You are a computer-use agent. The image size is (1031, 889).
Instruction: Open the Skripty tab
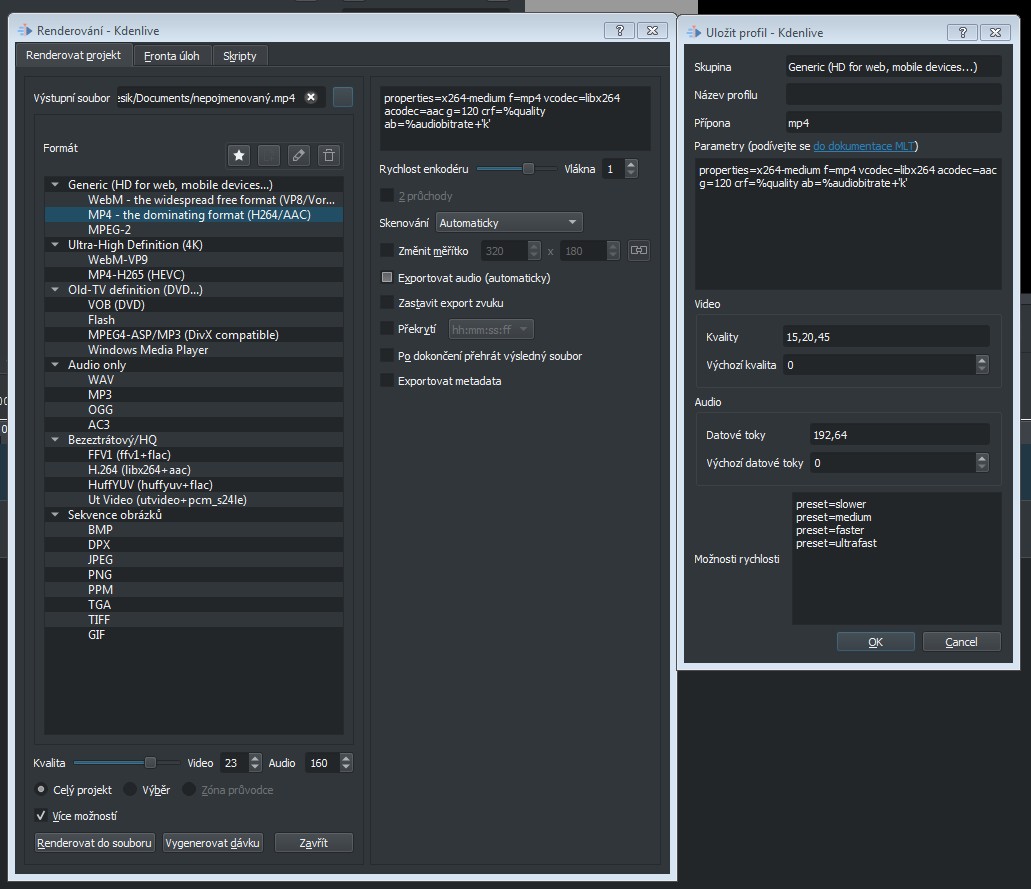(240, 56)
